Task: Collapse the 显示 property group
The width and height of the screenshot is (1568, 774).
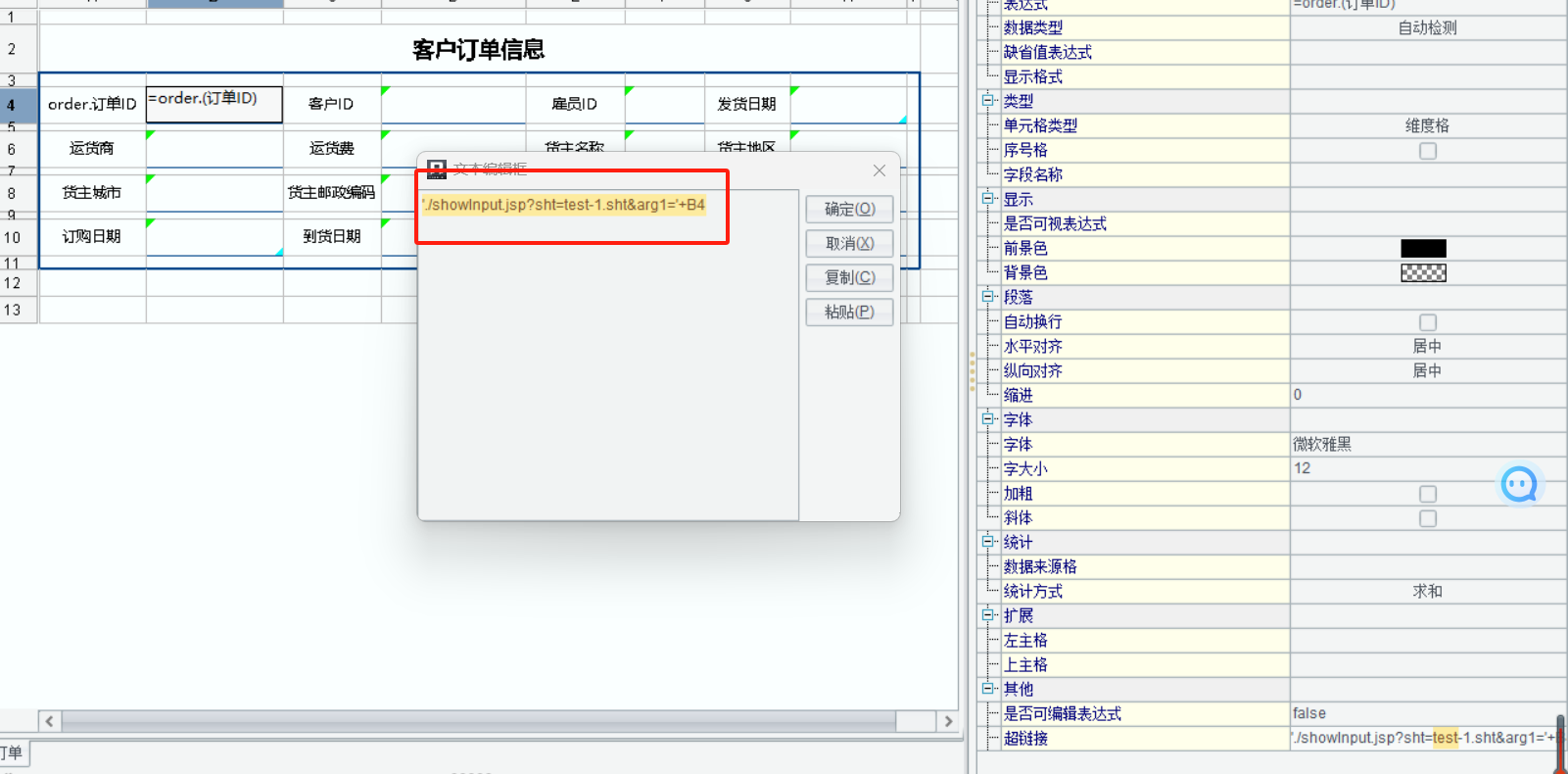Action: tap(988, 198)
